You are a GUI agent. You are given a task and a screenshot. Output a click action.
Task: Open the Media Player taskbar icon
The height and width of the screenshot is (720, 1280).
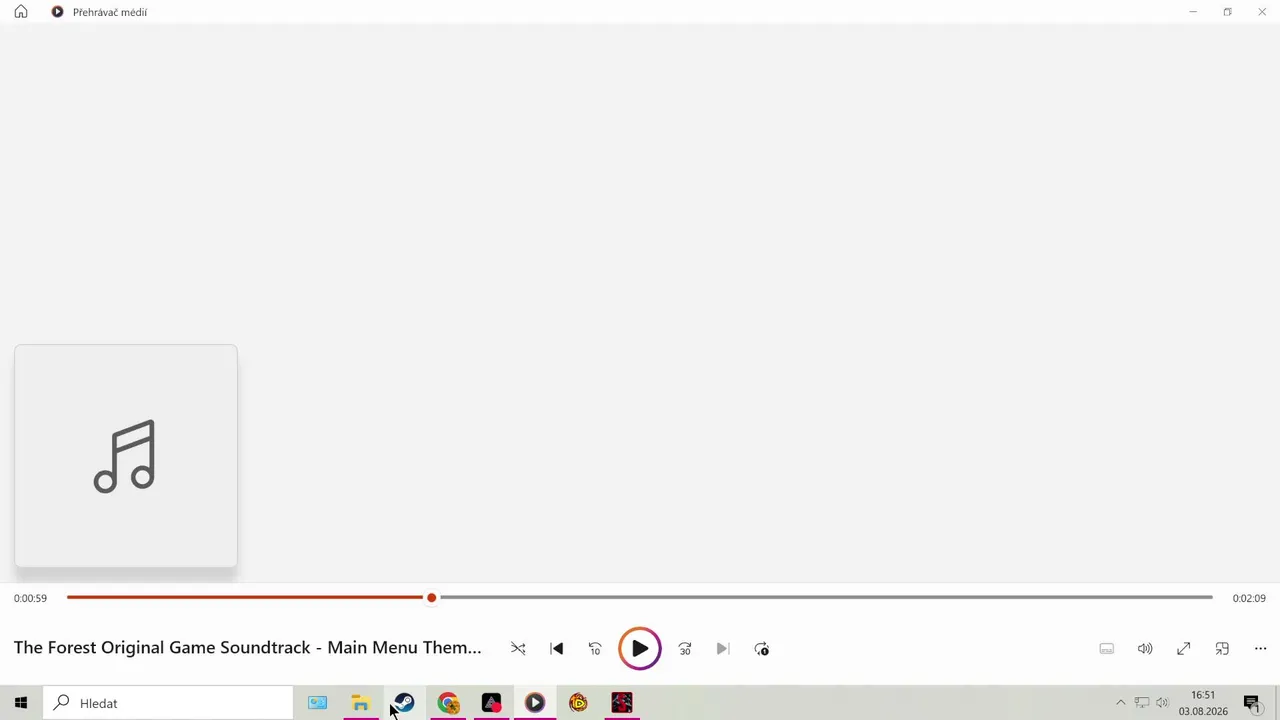click(x=535, y=703)
